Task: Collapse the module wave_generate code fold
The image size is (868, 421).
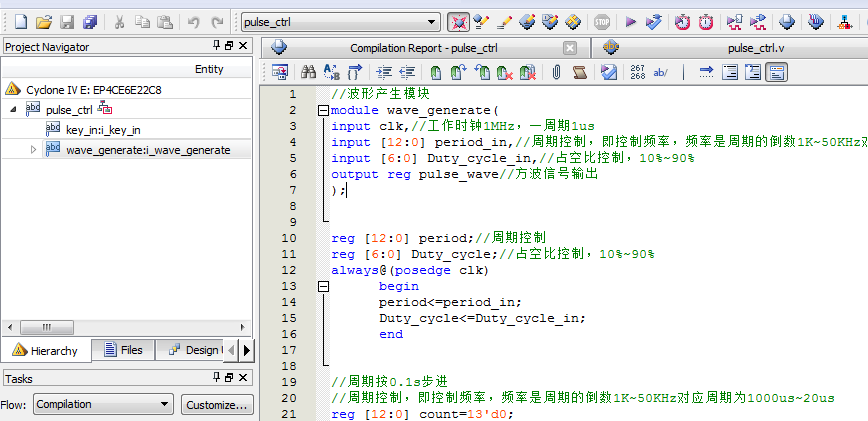Action: pyautogui.click(x=322, y=110)
